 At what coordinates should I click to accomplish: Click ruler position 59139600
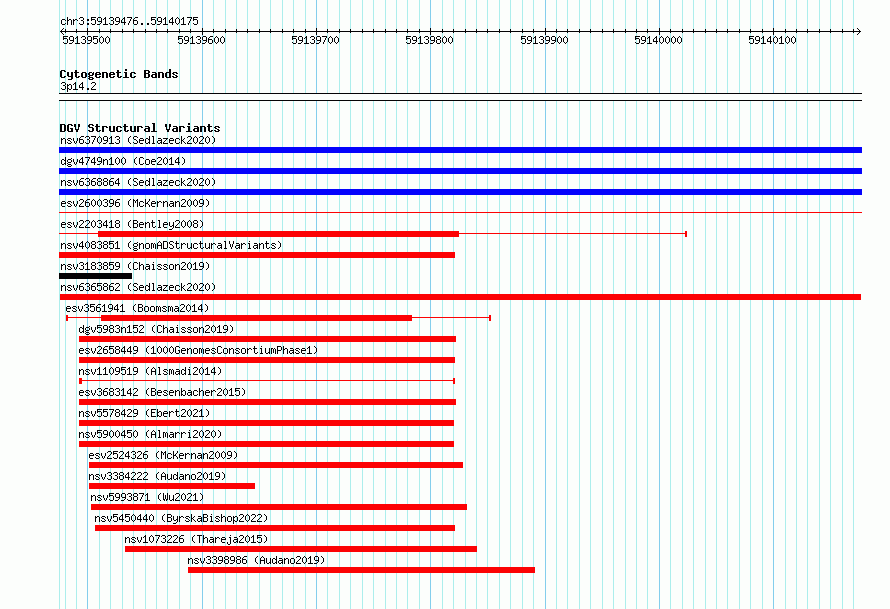click(x=201, y=40)
